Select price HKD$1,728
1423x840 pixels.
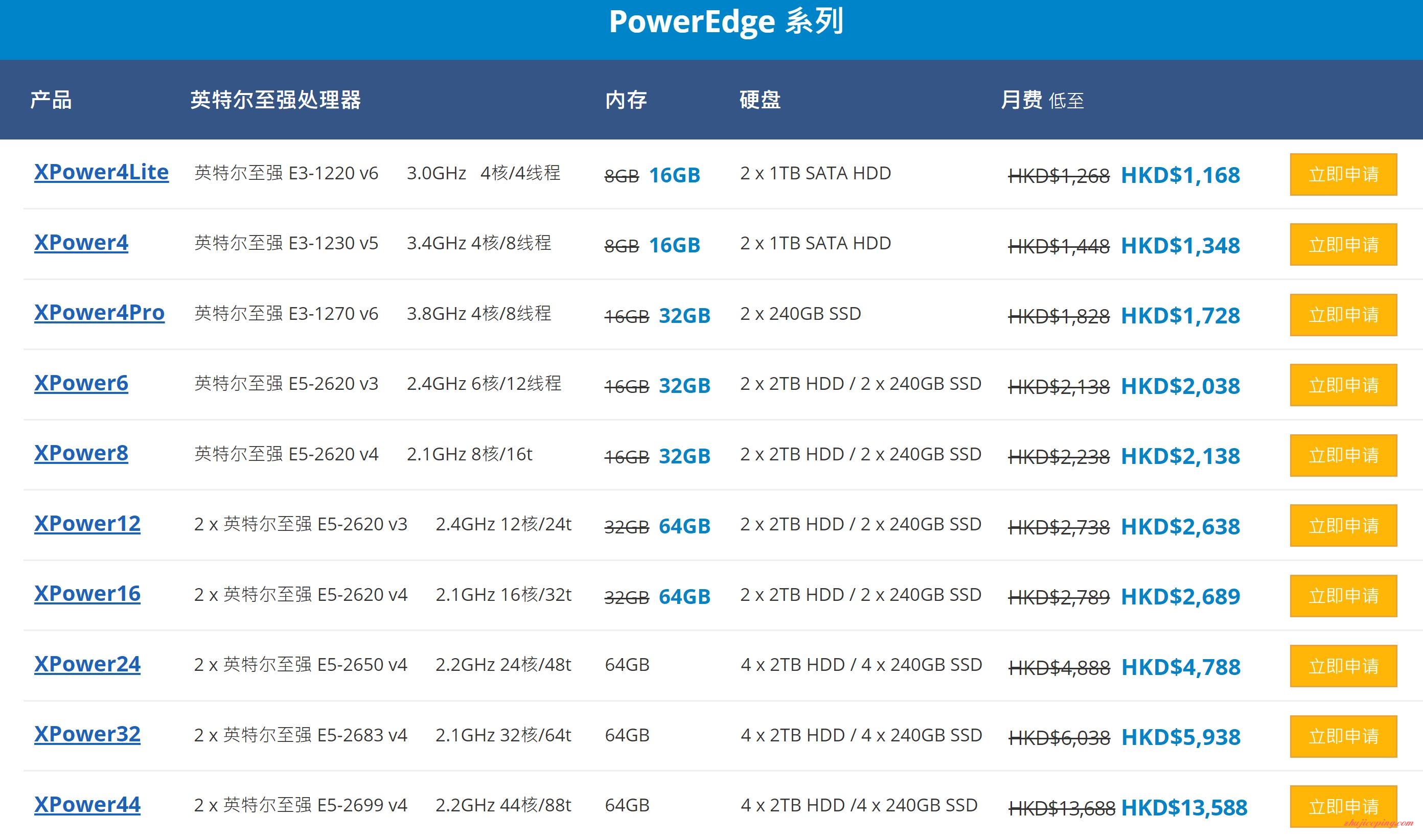1181,315
